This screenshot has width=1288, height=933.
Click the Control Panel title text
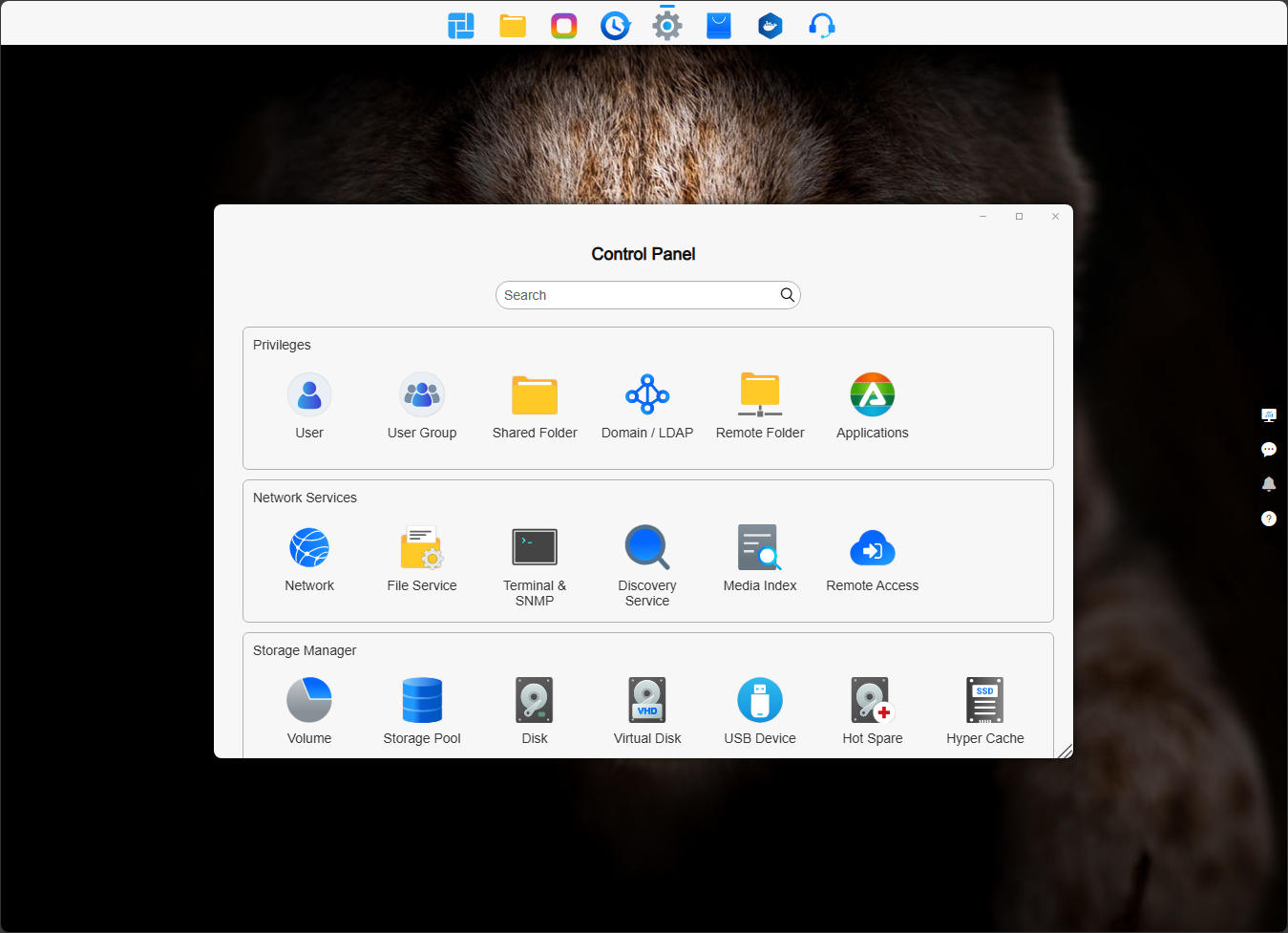[644, 254]
